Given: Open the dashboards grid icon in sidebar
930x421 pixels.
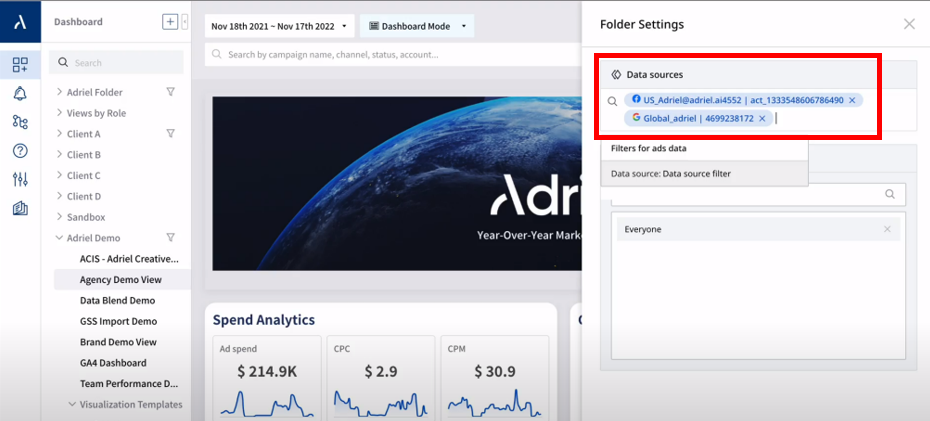Looking at the screenshot, I should [20, 65].
